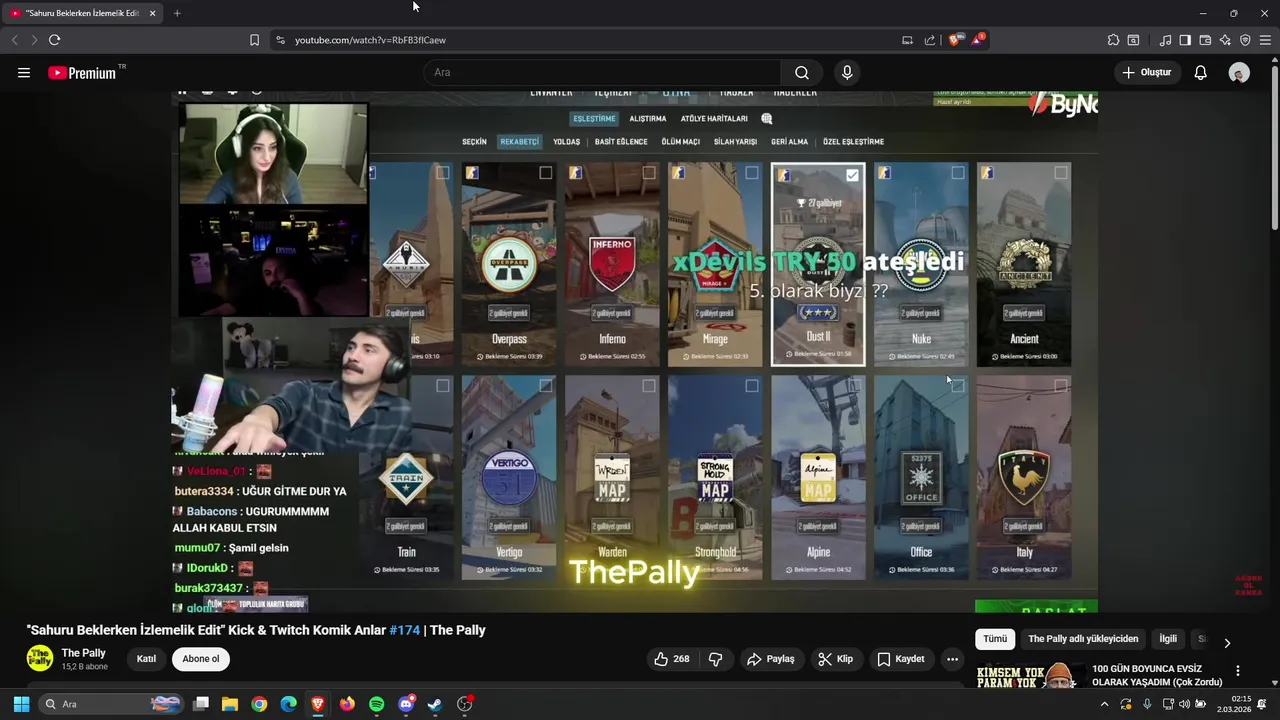Image resolution: width=1280 pixels, height=720 pixels.
Task: Select The Pally adlı yükleyiciden chip
Action: 1083,639
